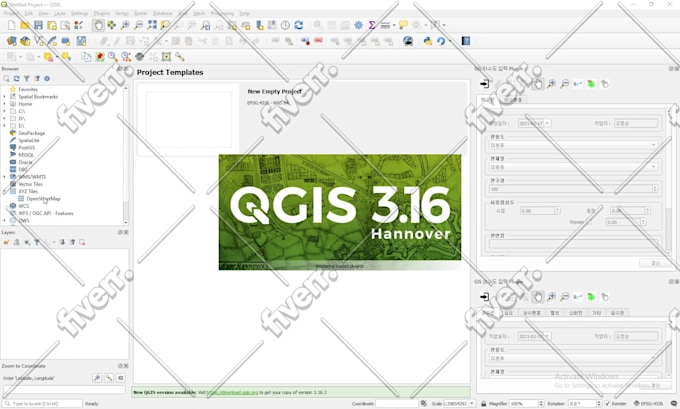This screenshot has height=409, width=680.
Task: Select the Vector Tiles item in Browser
Action: (30, 184)
